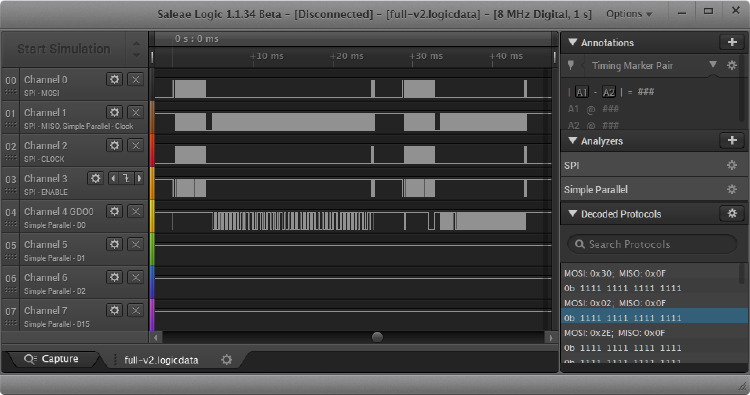Open Channel 1 settings gear
The width and height of the screenshot is (750, 395).
click(114, 112)
